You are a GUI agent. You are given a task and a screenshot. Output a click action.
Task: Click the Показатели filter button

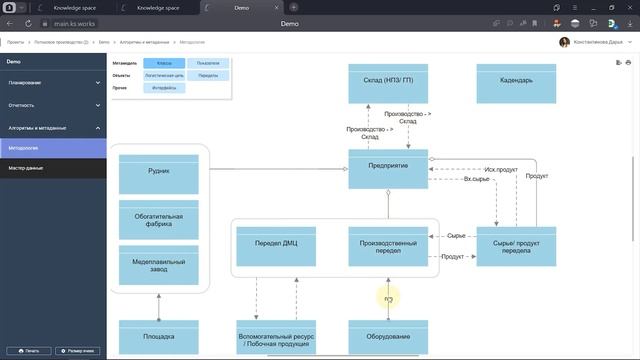tap(208, 63)
